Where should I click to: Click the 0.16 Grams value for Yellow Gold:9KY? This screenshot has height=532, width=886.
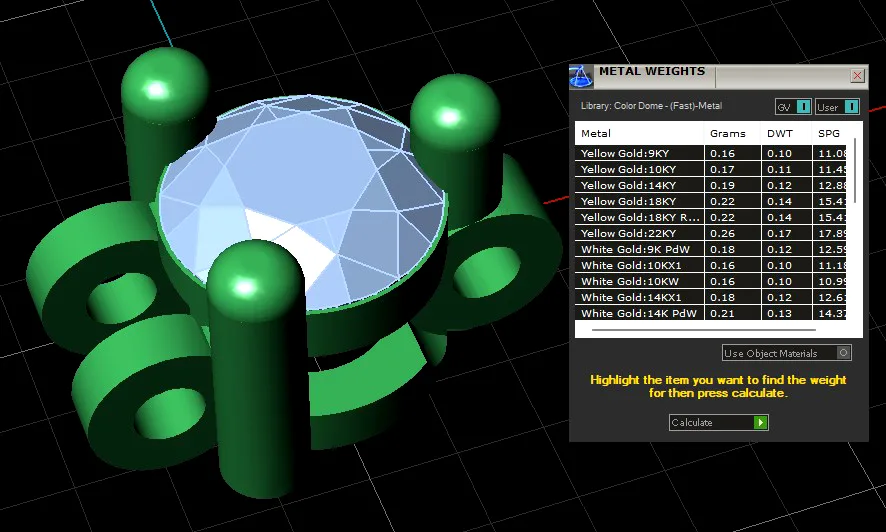(x=722, y=154)
